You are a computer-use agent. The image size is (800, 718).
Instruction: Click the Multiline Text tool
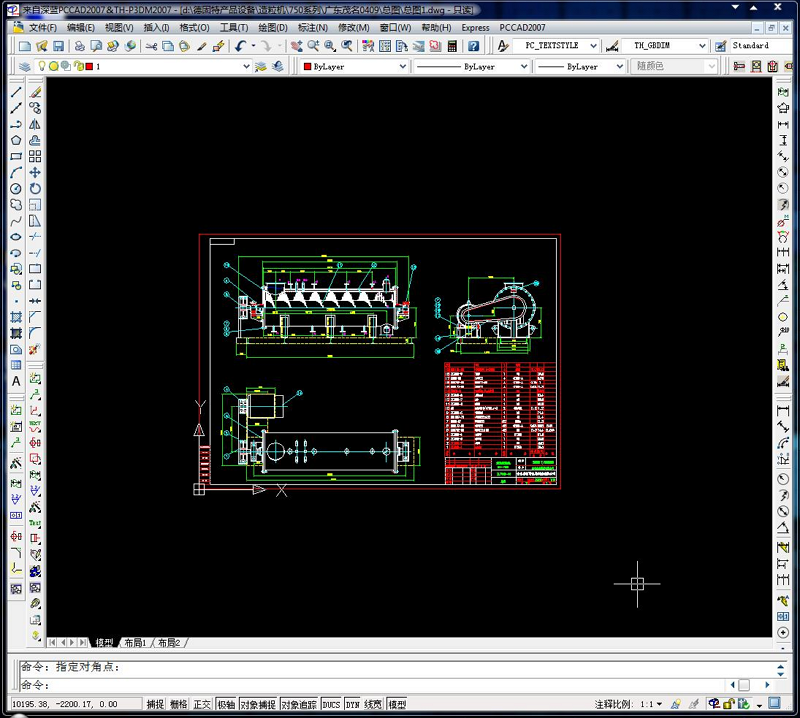tap(16, 381)
